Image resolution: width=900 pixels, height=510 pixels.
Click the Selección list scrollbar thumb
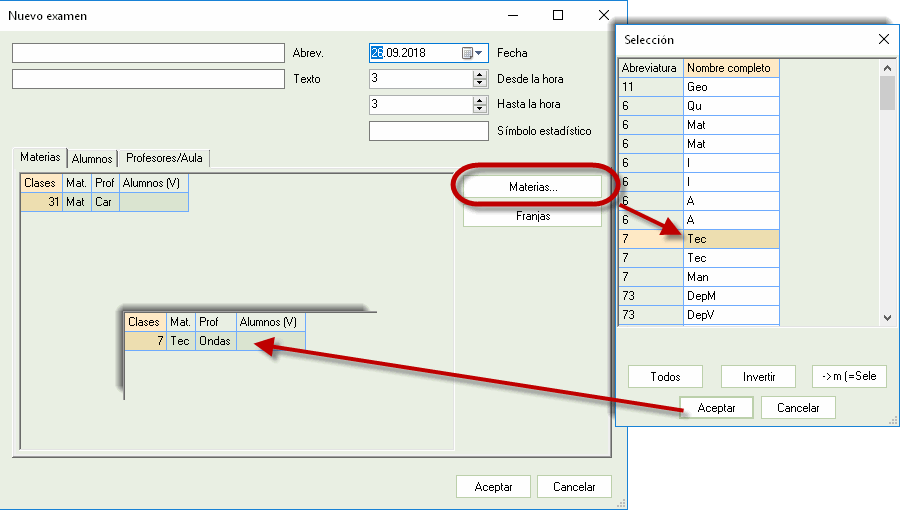click(887, 93)
